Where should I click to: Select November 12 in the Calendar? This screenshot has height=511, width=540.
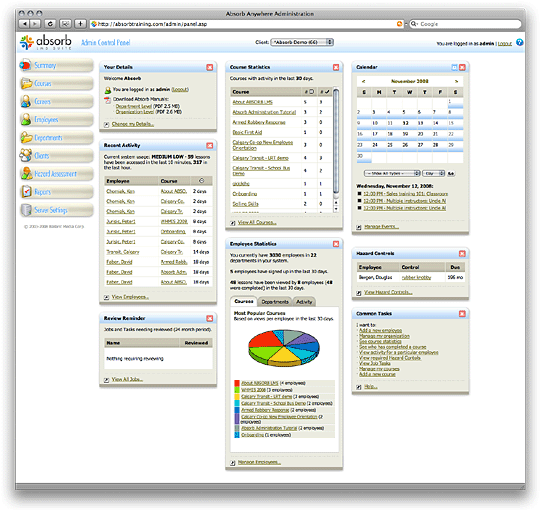pyautogui.click(x=405, y=123)
